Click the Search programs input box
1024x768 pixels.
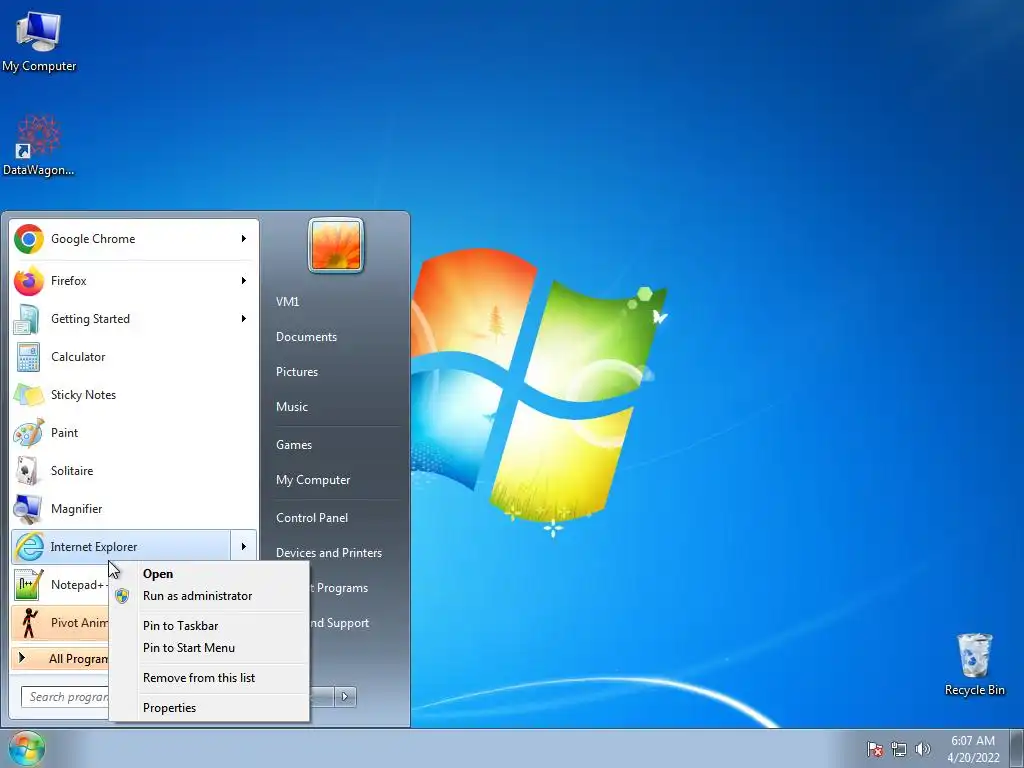tap(65, 697)
